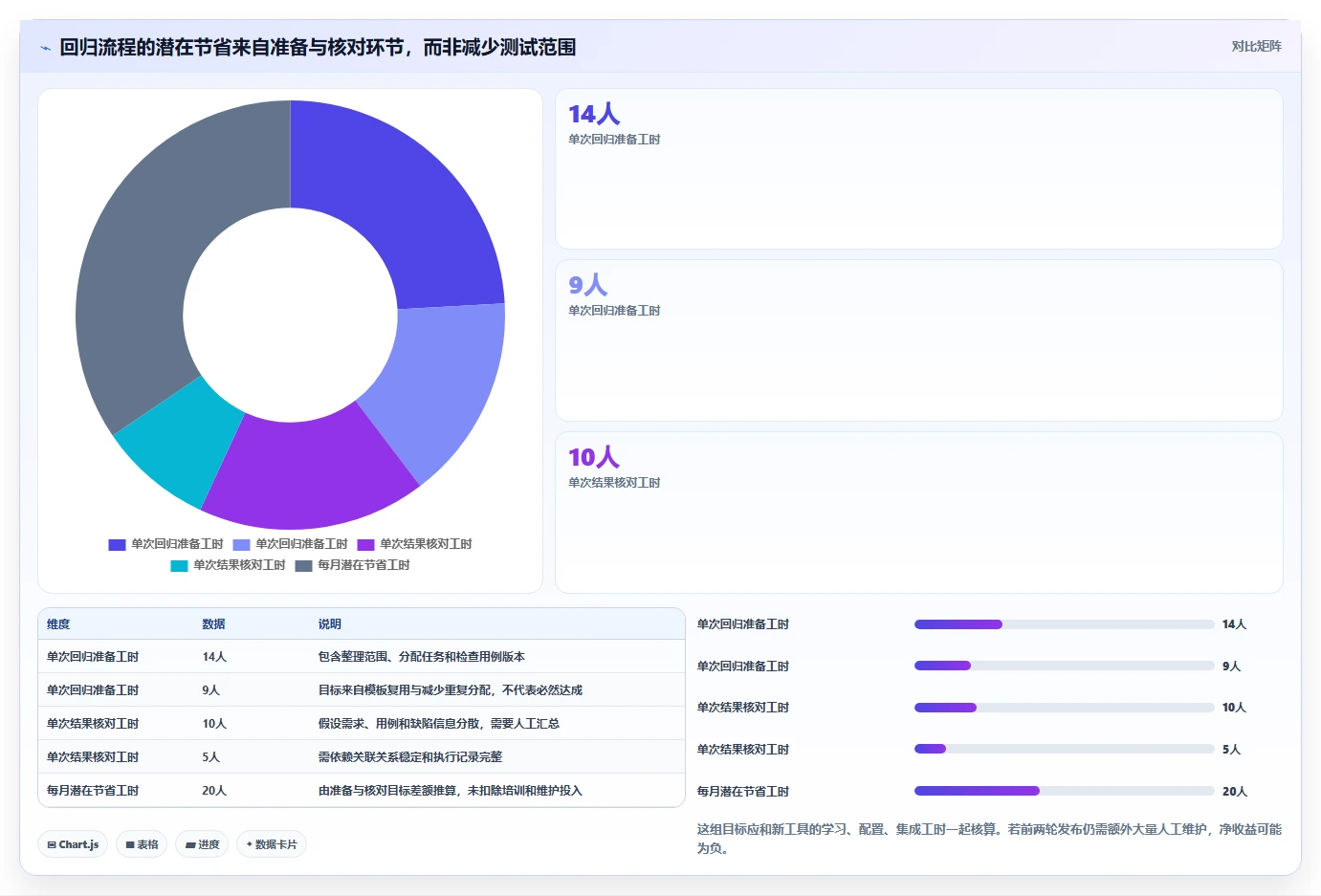Click the progress bar labeled 9人
1321x896 pixels.
(1064, 666)
